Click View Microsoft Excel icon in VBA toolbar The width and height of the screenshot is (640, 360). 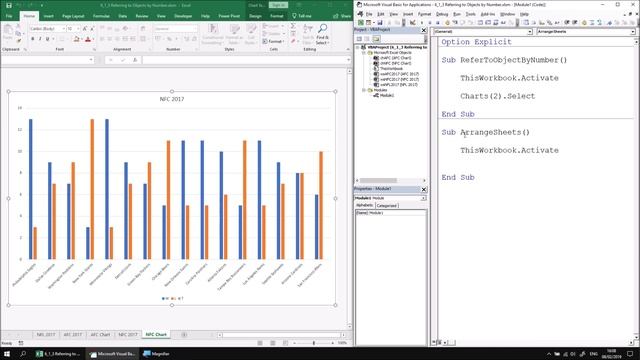coord(361,23)
